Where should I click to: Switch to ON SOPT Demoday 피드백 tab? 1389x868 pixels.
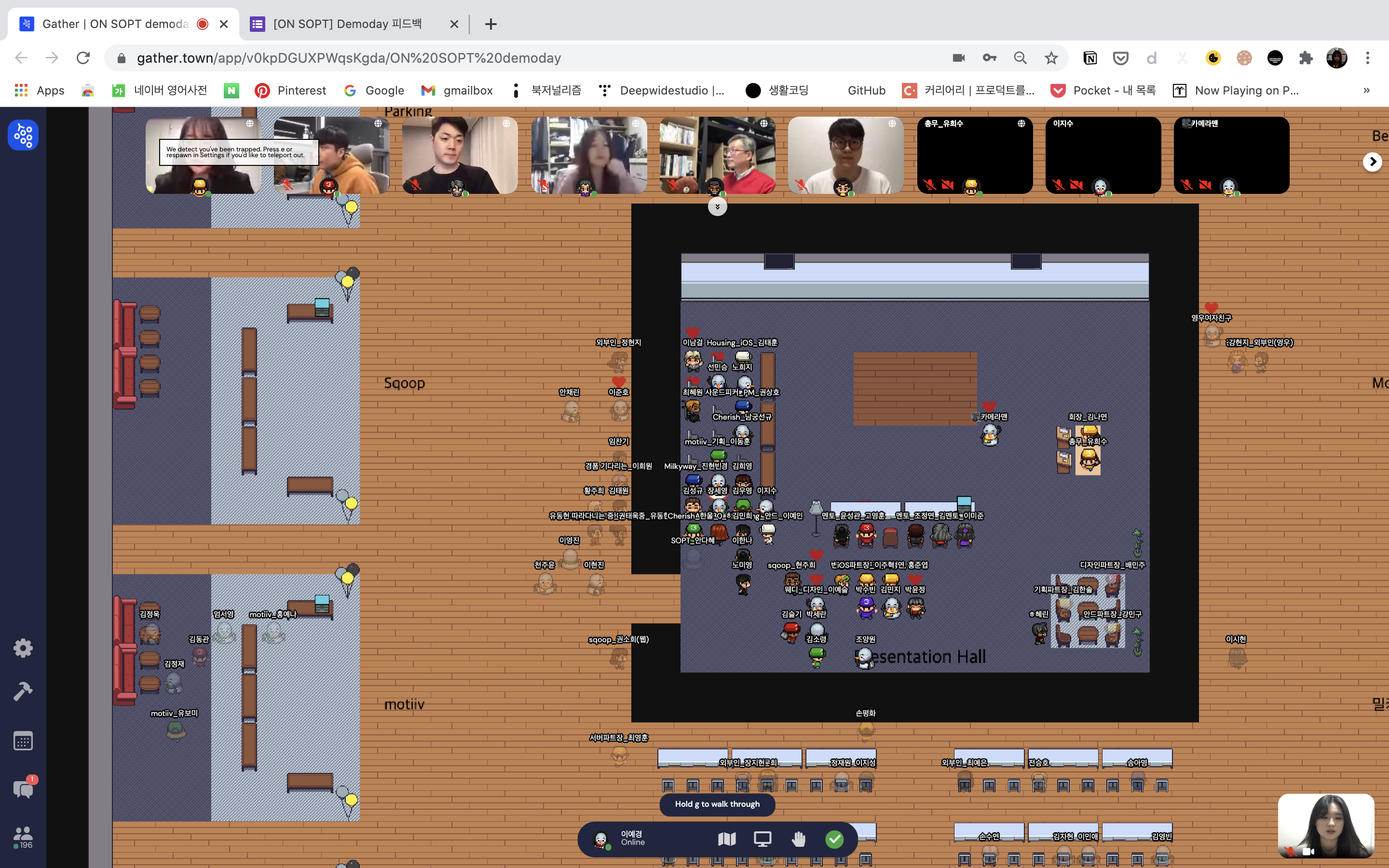347,24
